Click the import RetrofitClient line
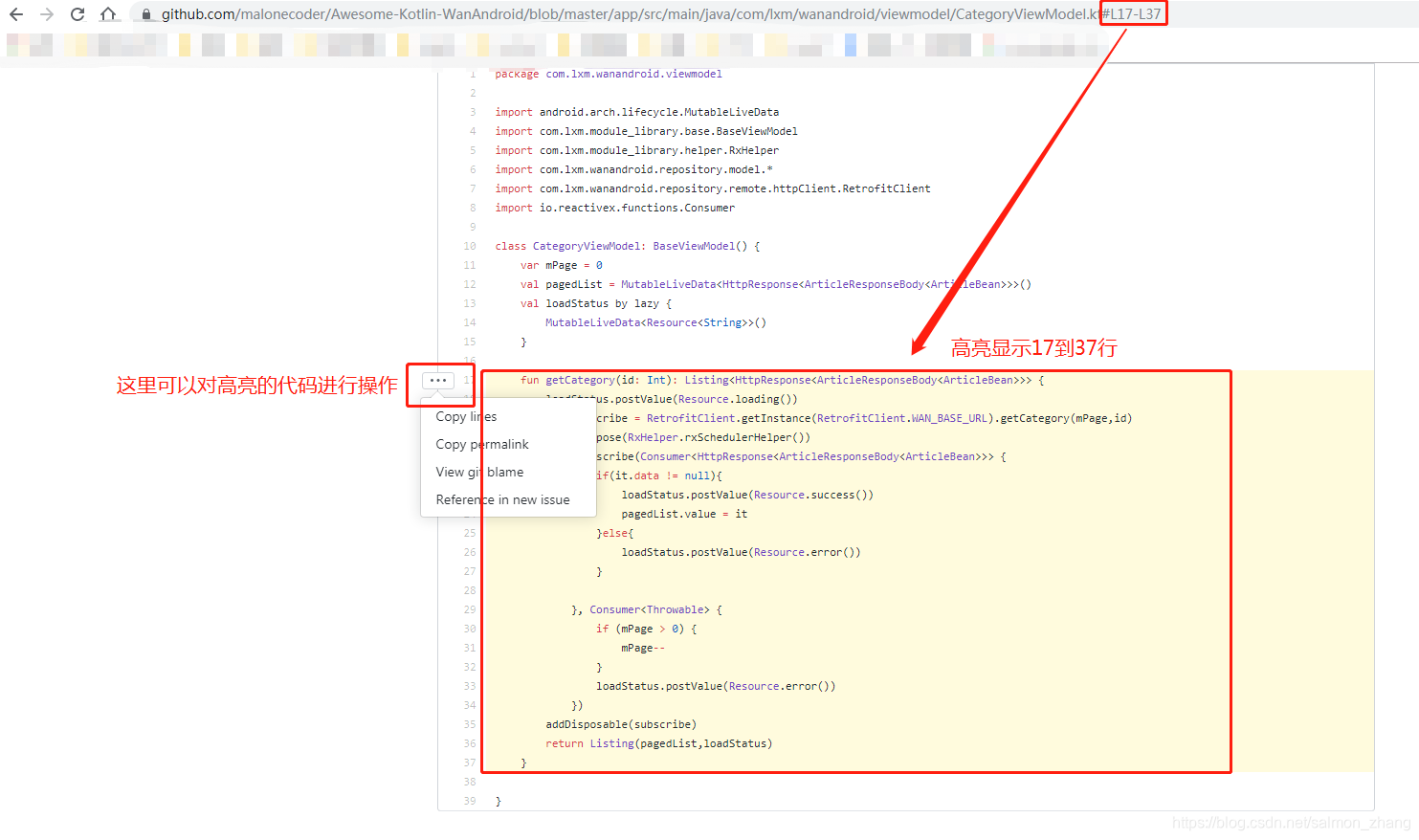This screenshot has width=1419, height=840. (x=713, y=188)
